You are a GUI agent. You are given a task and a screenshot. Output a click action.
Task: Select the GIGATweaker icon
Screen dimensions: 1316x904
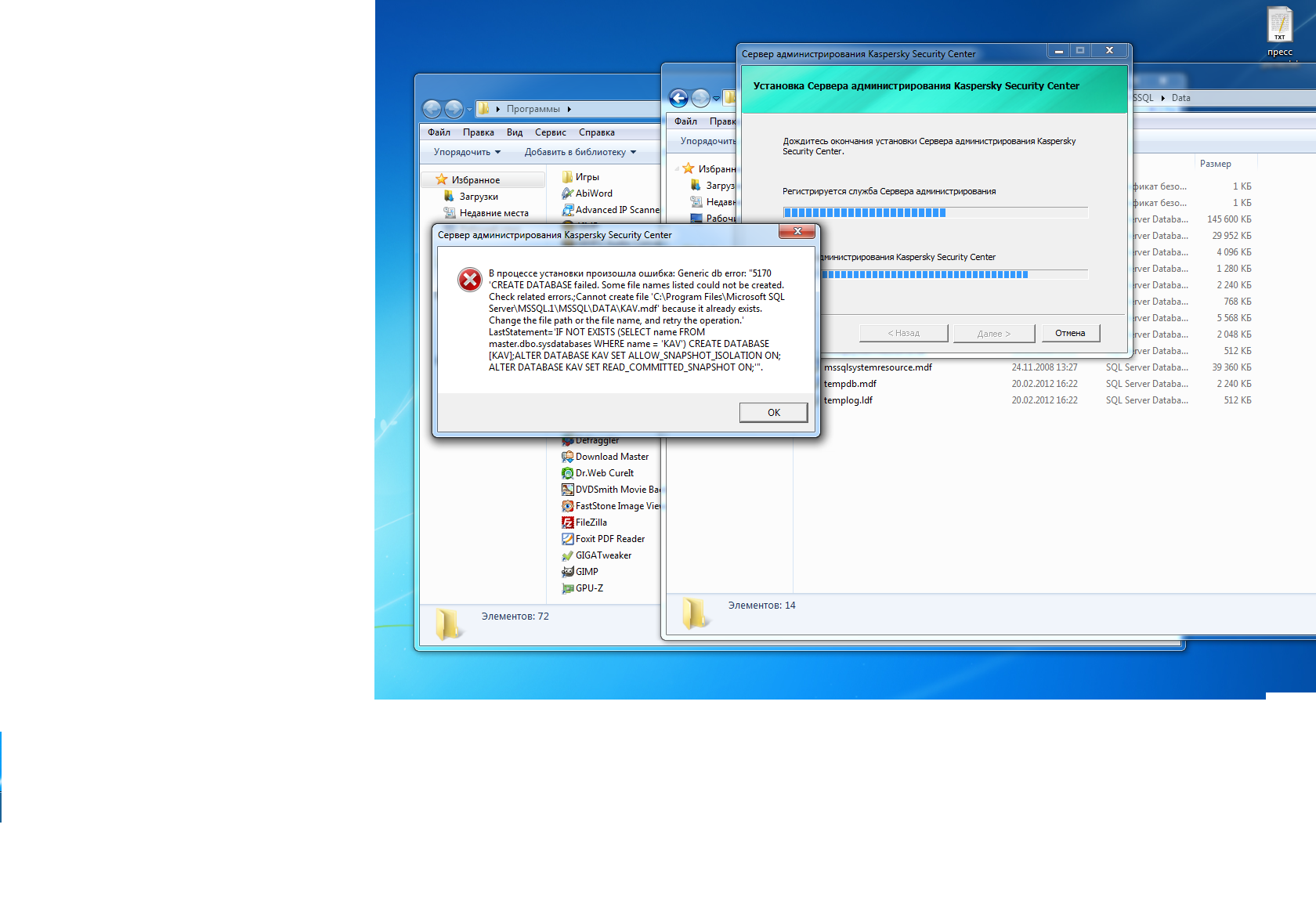pyautogui.click(x=567, y=555)
